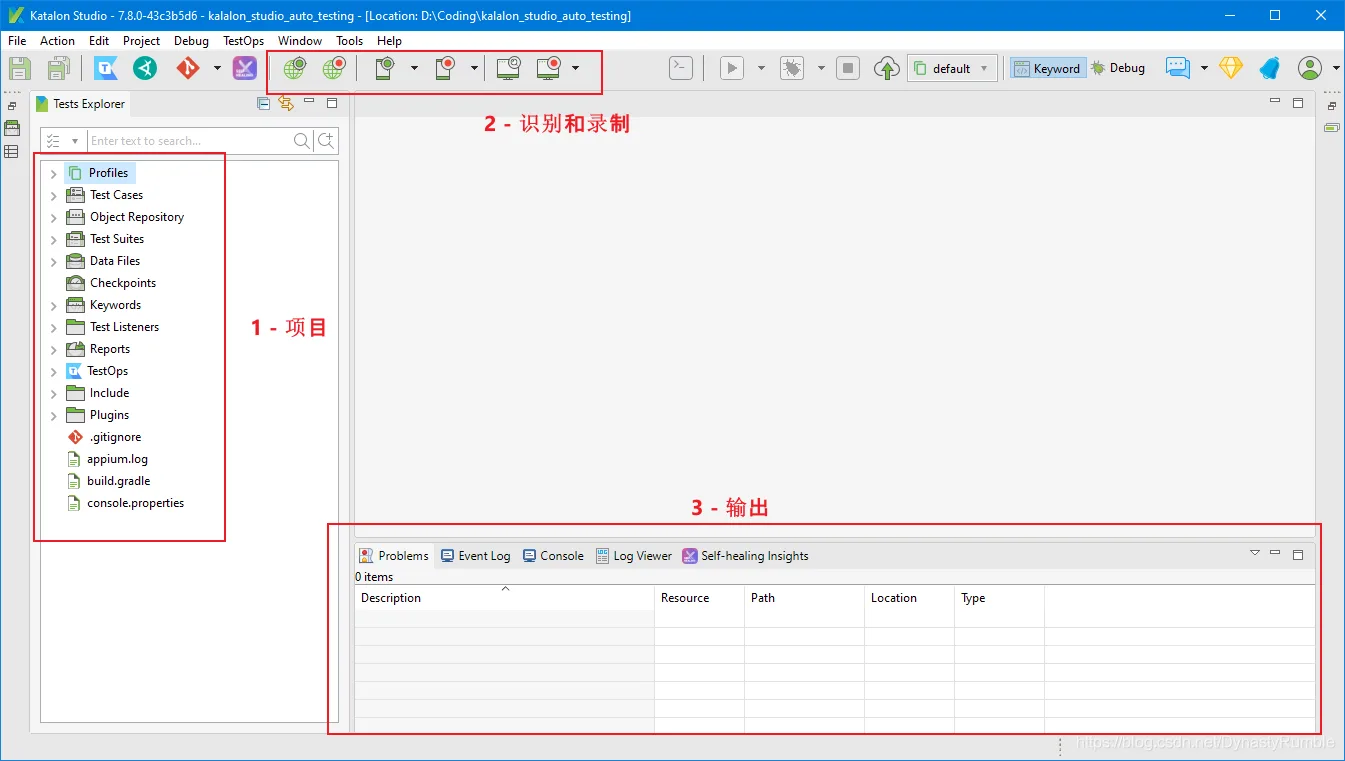1345x761 pixels.
Task: Click the Self-healing purple toolbar icon
Action: click(x=245, y=68)
